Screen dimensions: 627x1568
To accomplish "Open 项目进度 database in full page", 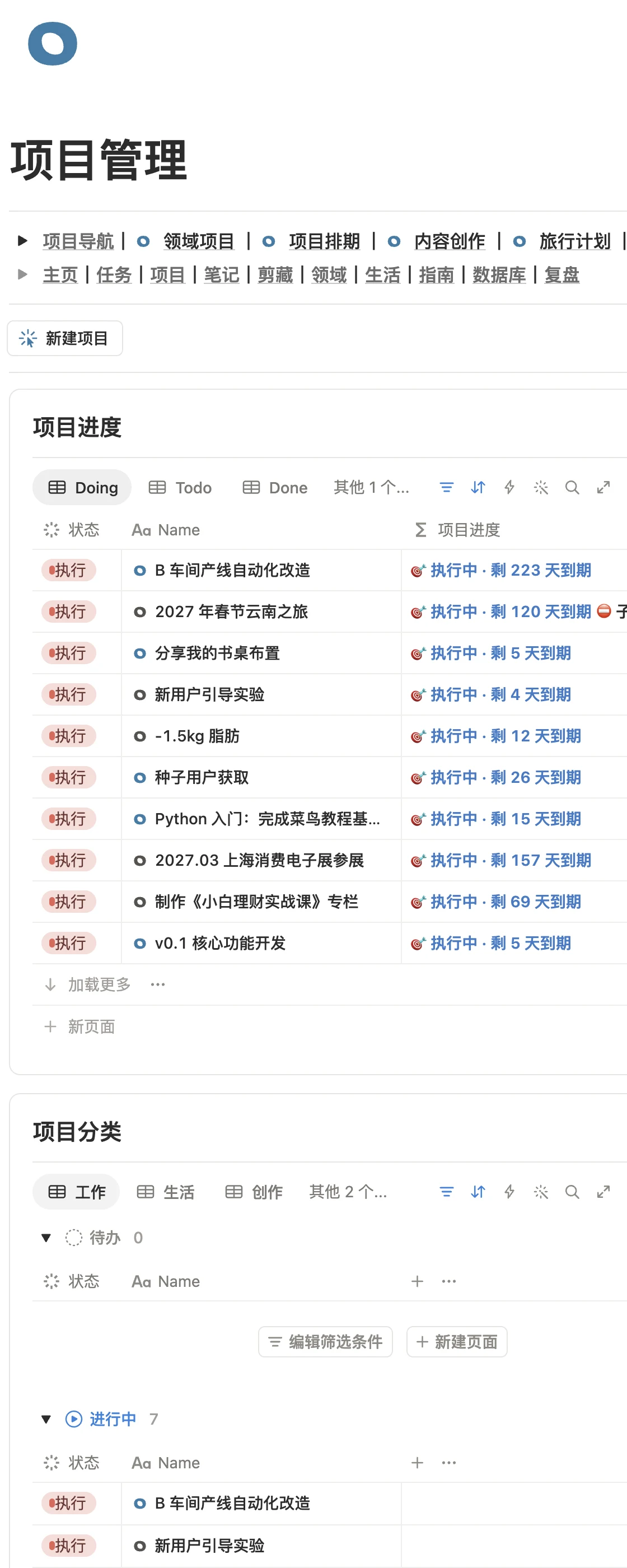I will click(x=603, y=488).
